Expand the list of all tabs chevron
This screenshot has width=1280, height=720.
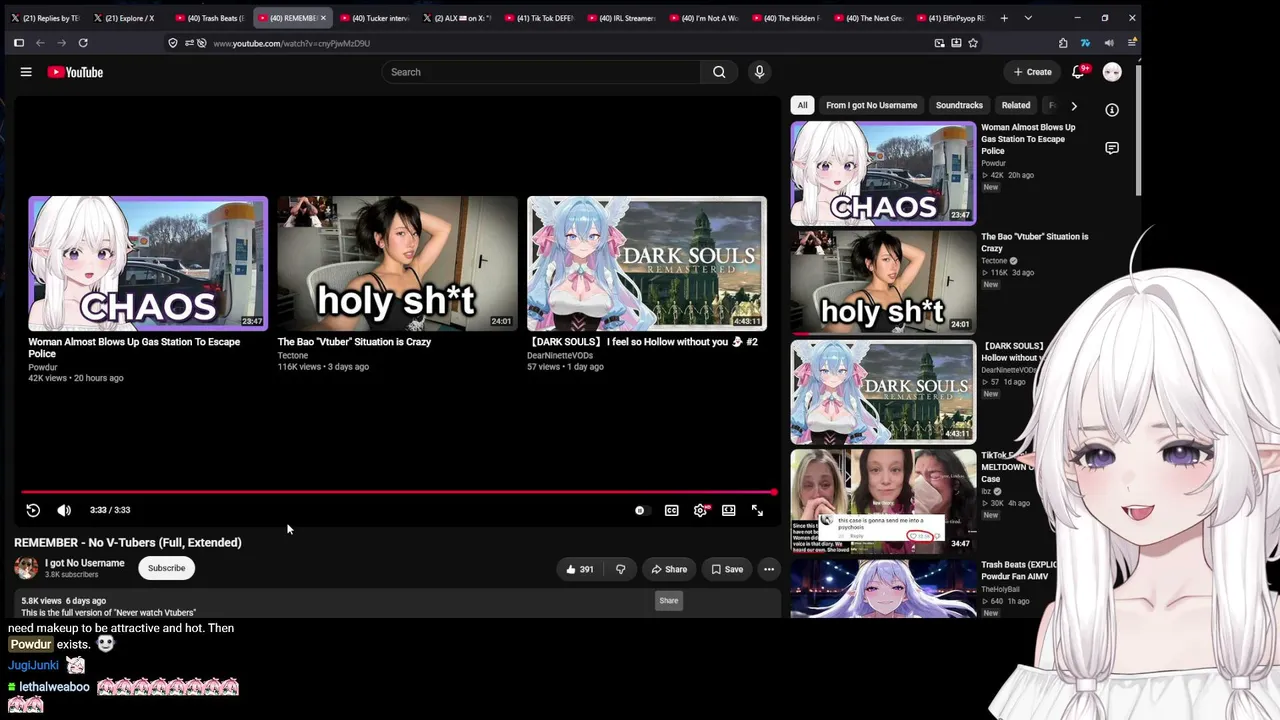coord(1028,18)
